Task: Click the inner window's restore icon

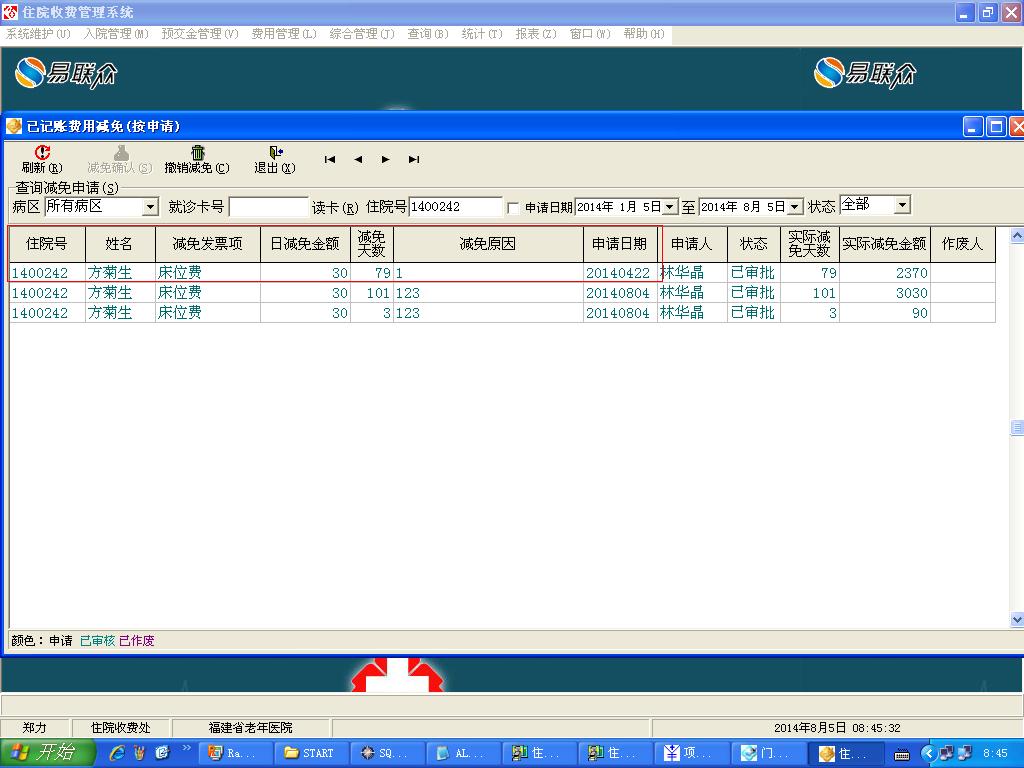Action: click(x=996, y=127)
